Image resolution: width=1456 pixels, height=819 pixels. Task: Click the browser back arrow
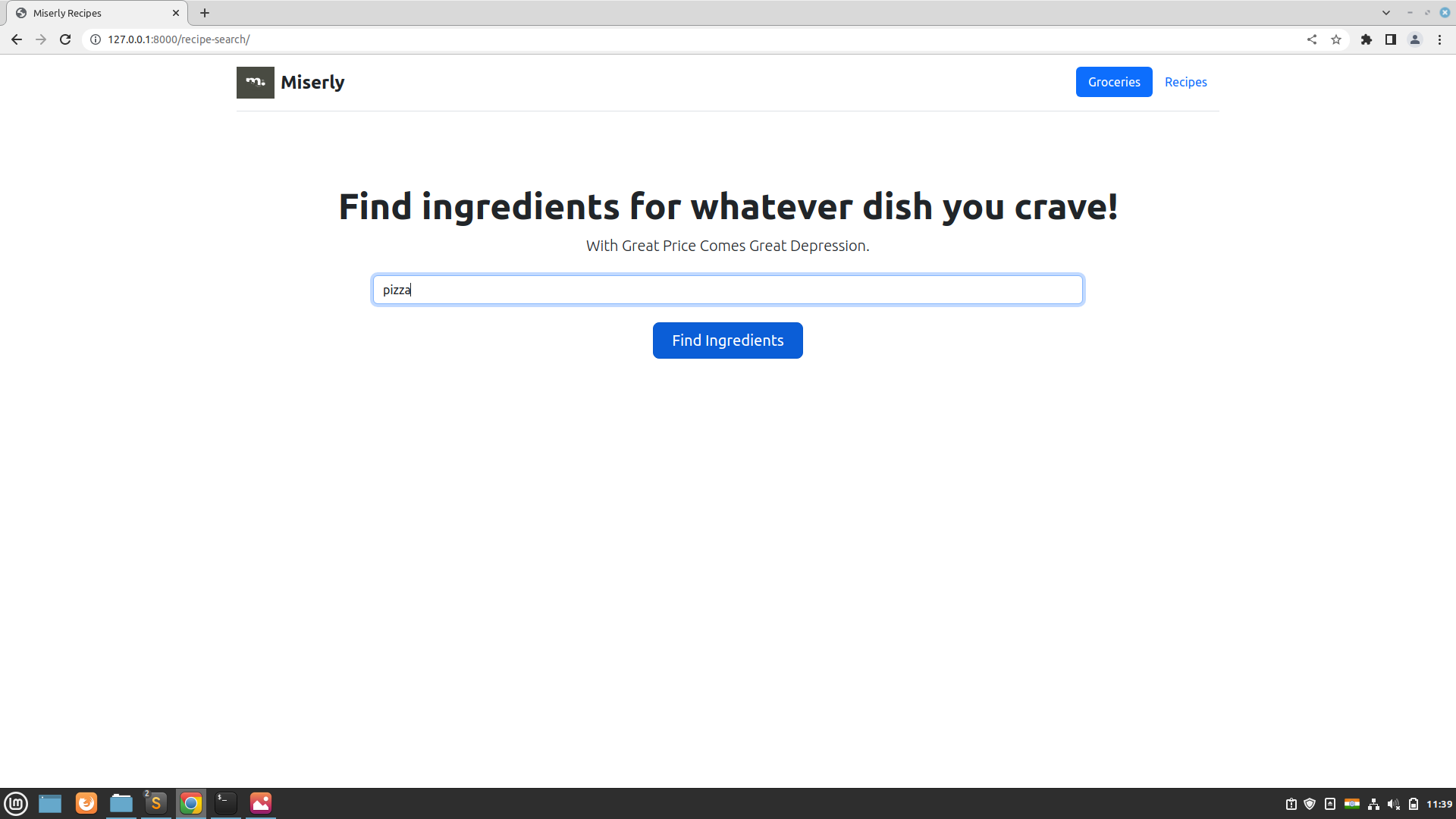pos(17,39)
